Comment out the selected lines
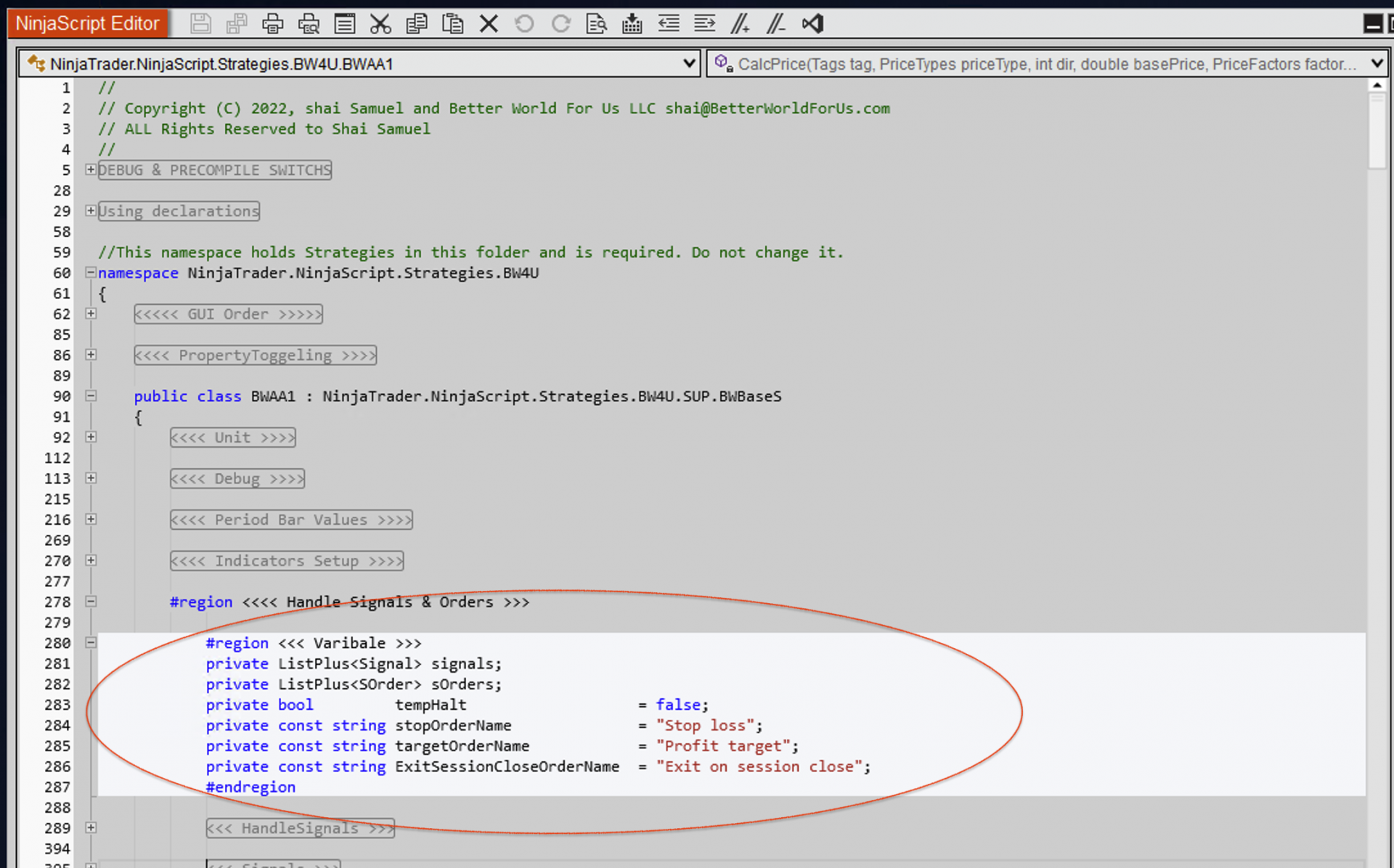Image resolution: width=1394 pixels, height=868 pixels. coord(740,23)
